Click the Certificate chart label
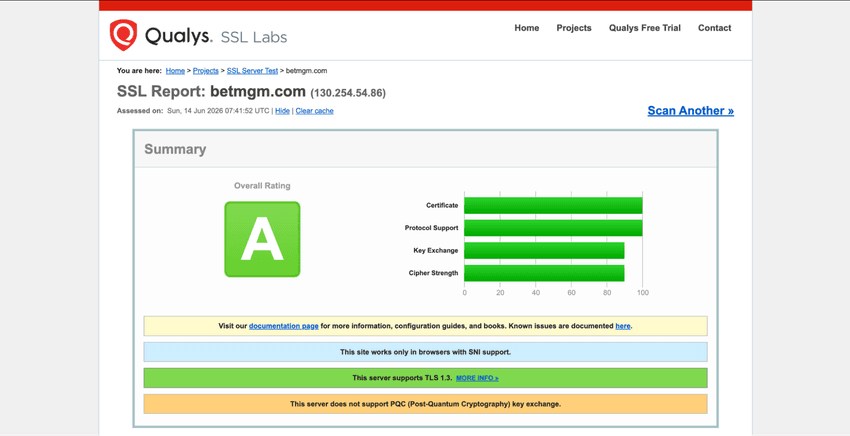The image size is (850, 436). click(x=442, y=206)
